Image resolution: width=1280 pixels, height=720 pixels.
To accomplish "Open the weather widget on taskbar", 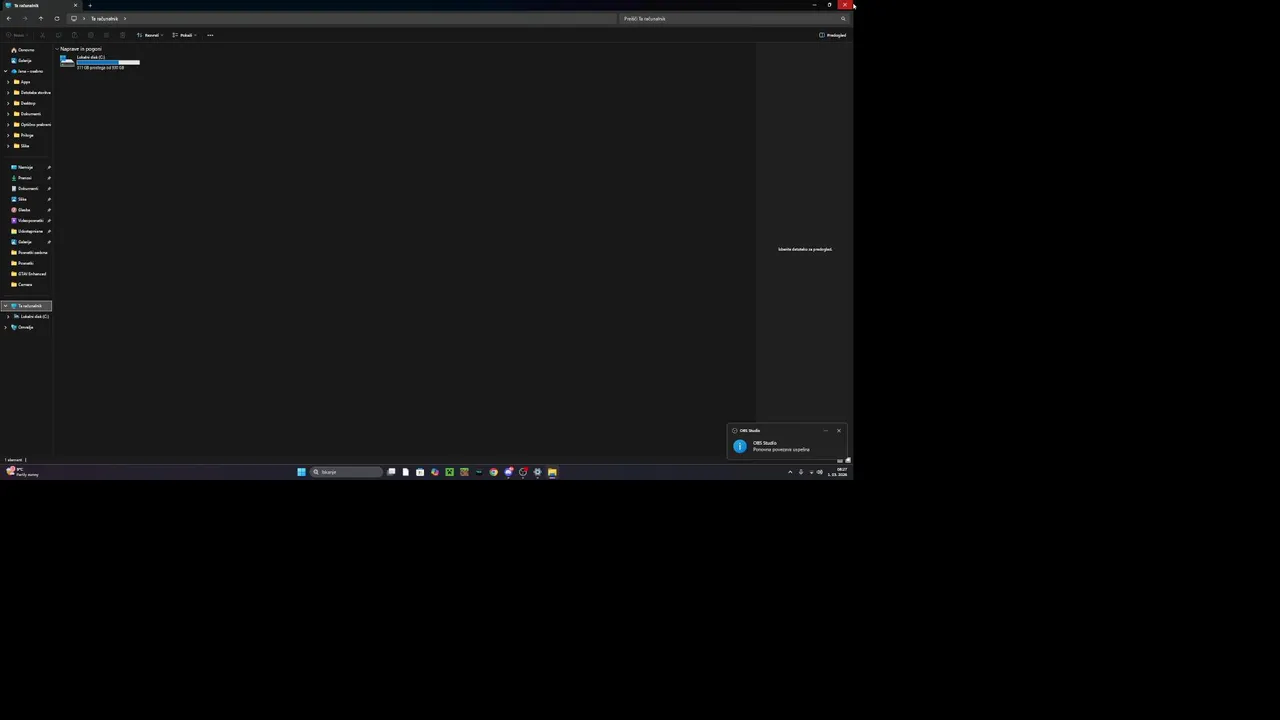I will click(22, 472).
